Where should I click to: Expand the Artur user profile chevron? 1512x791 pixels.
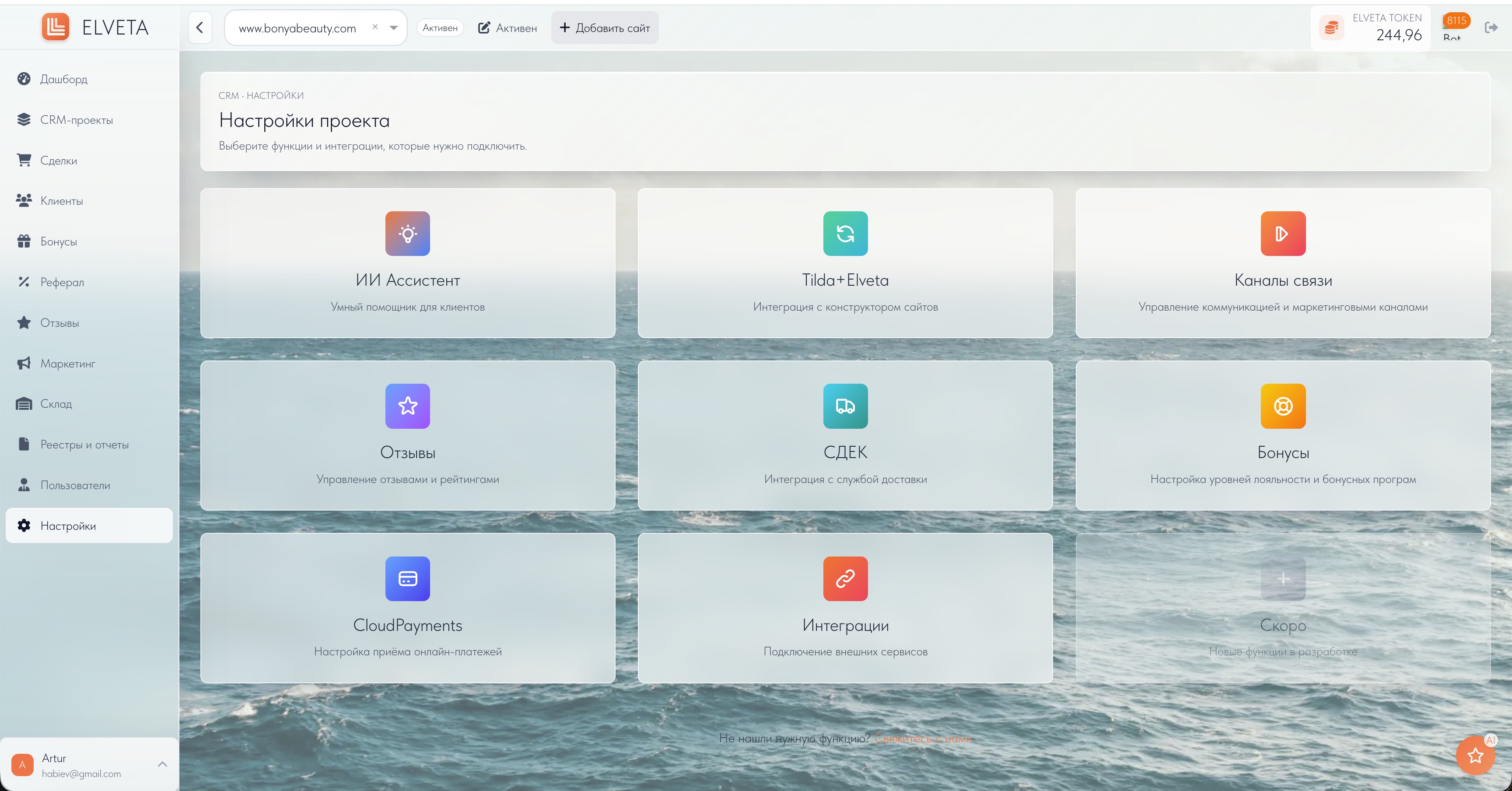click(x=163, y=765)
